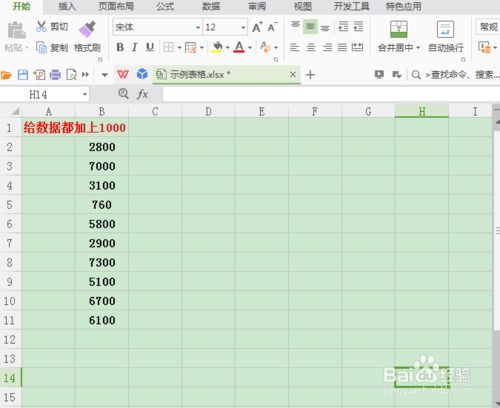Toggle align right
This screenshot has width=500, height=408.
tap(327, 47)
